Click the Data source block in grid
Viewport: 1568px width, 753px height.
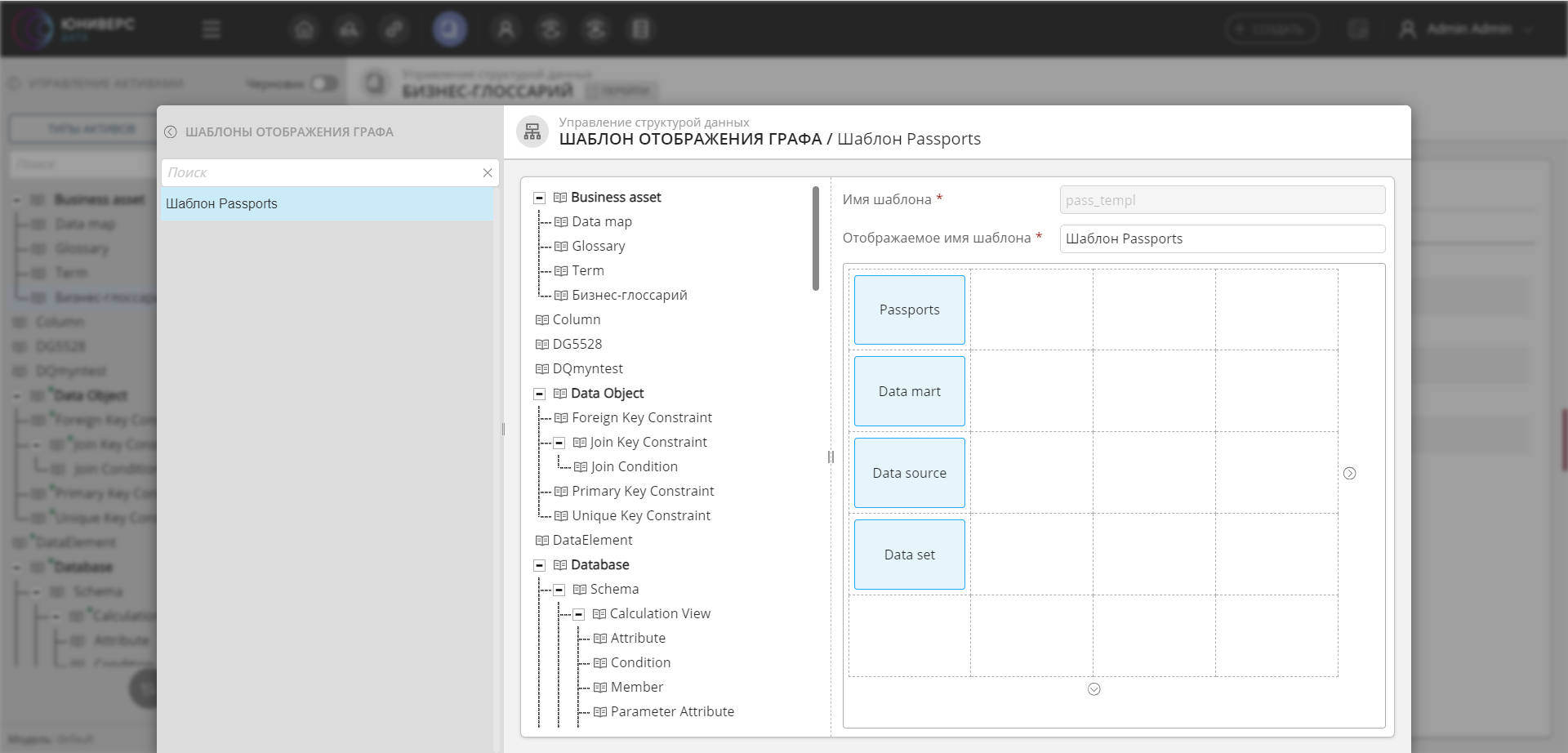(x=909, y=474)
